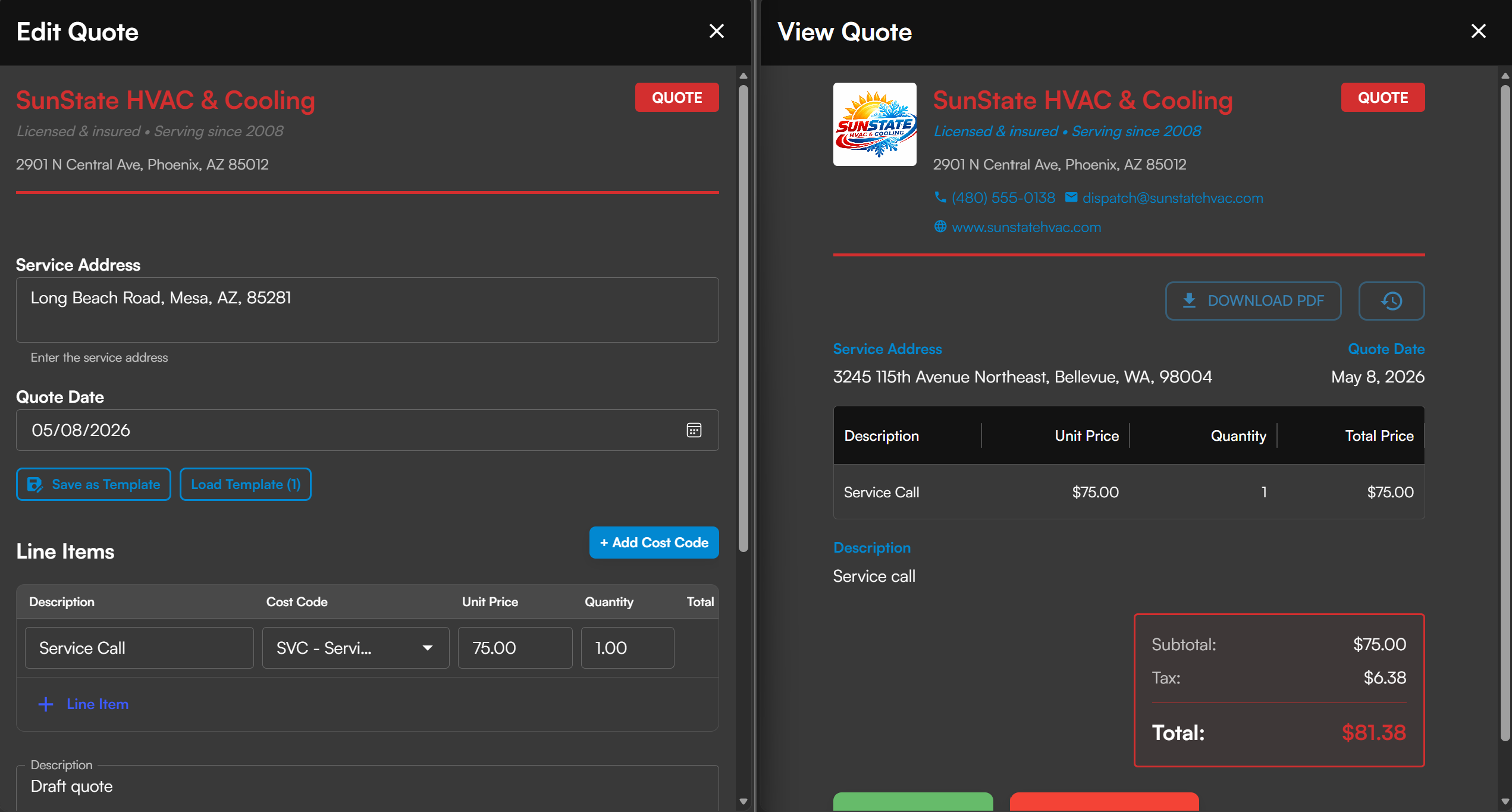Click the May 8, 2026 quote date text
Screen dimensions: 1512x812
coord(1378,377)
